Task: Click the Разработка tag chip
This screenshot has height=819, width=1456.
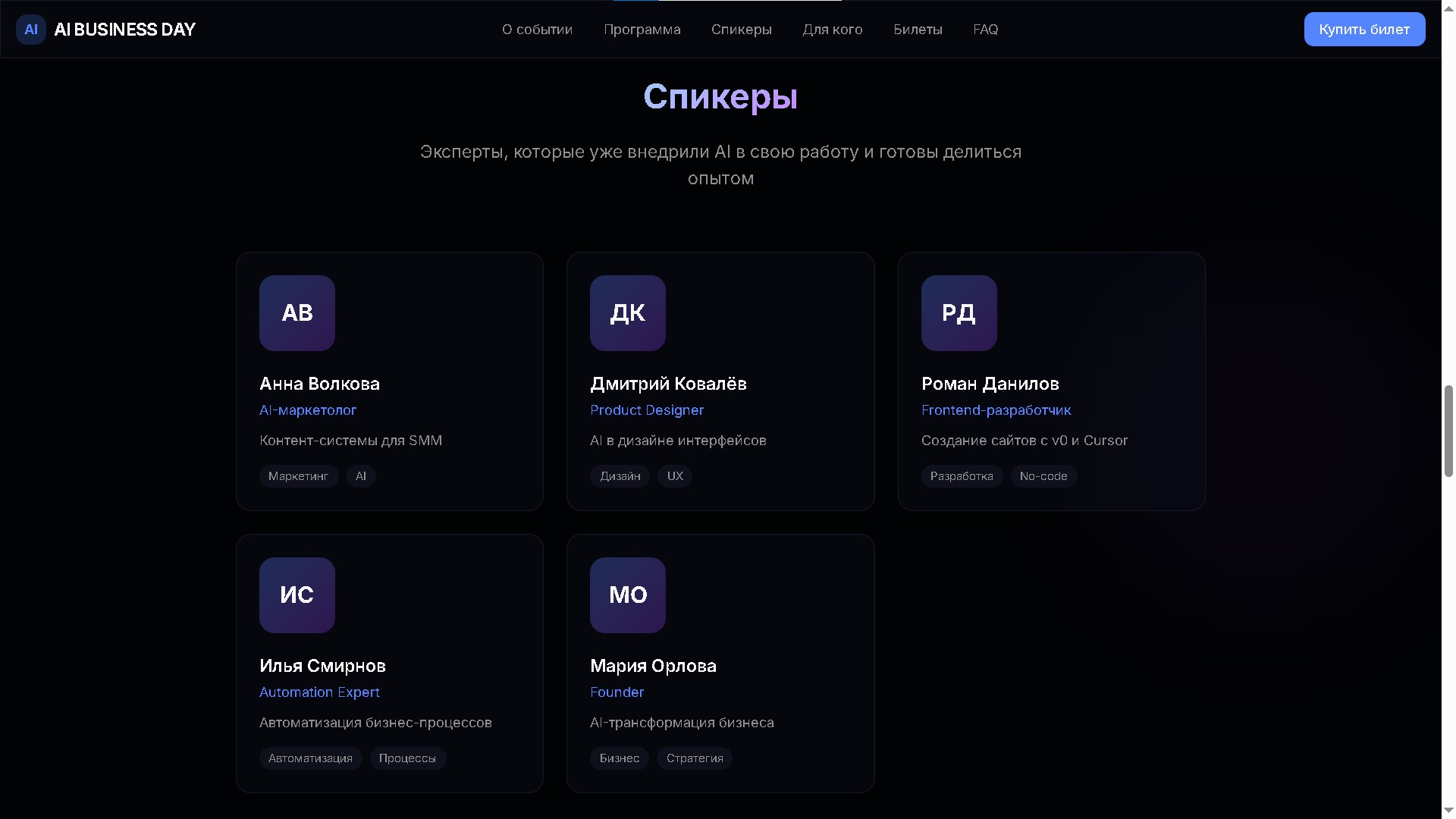Action: coord(962,476)
